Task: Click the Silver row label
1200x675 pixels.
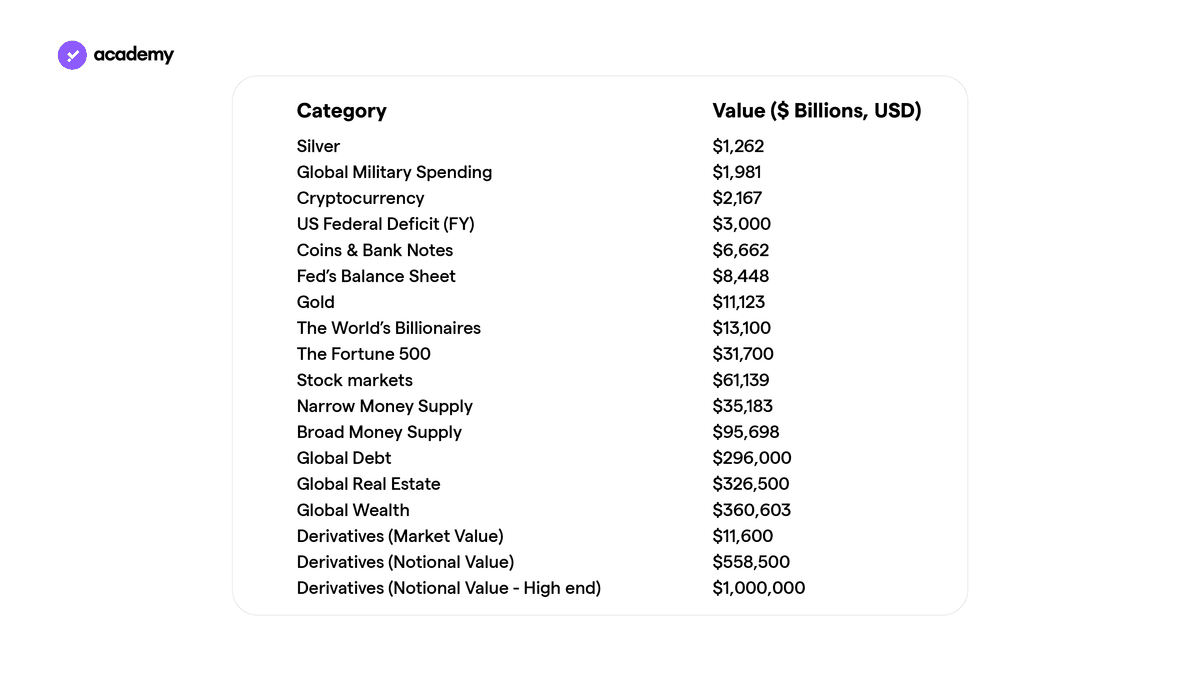Action: click(x=319, y=146)
